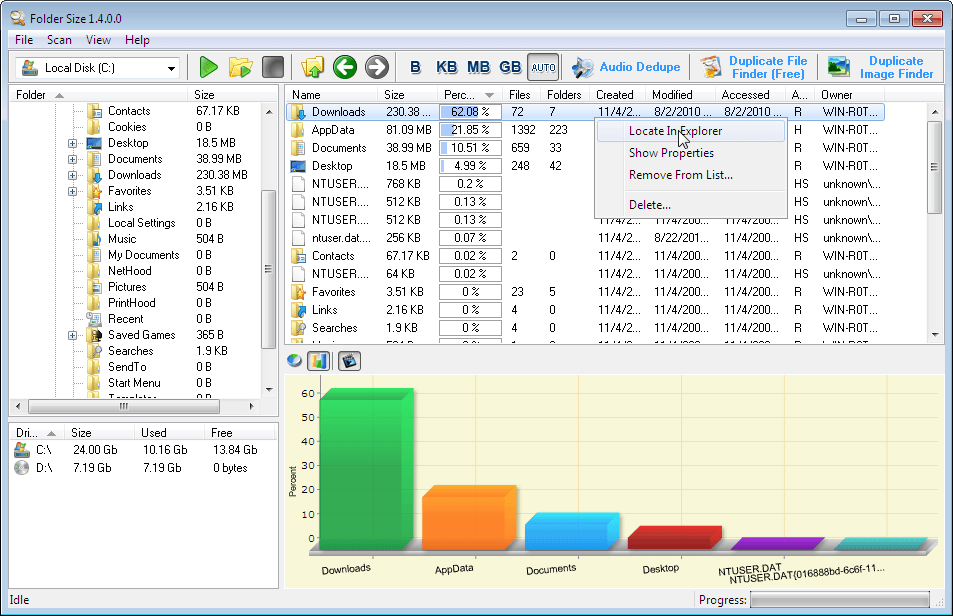Switch size display to KB units
Image resolution: width=953 pixels, height=616 pixels.
pos(446,67)
